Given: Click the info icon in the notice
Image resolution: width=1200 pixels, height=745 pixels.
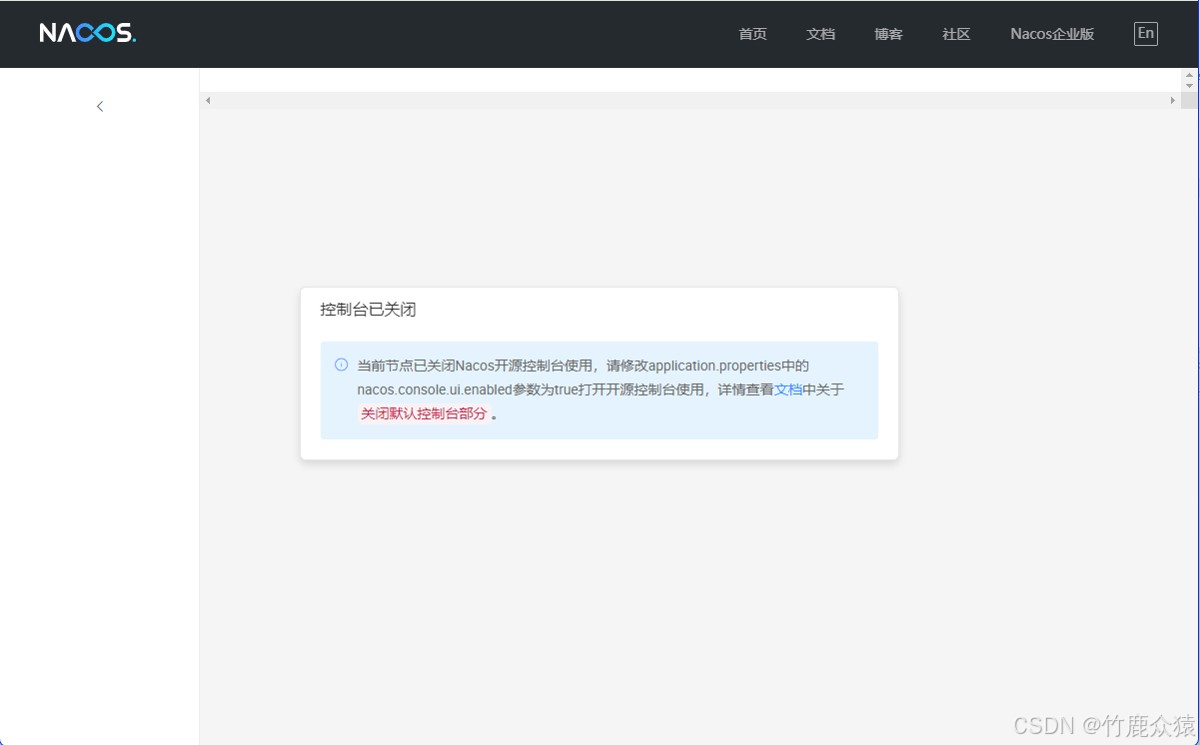Looking at the screenshot, I should (341, 365).
